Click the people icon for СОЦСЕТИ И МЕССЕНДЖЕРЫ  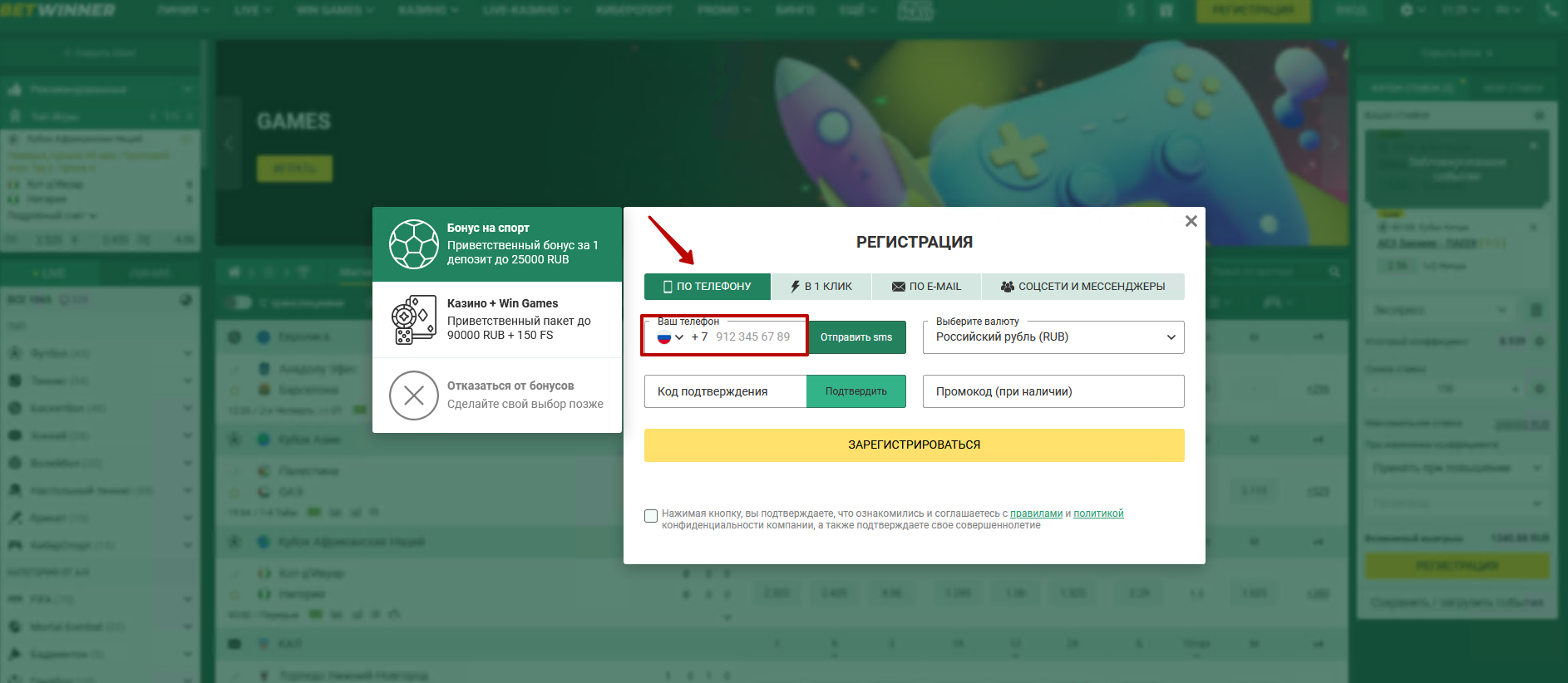point(1007,287)
